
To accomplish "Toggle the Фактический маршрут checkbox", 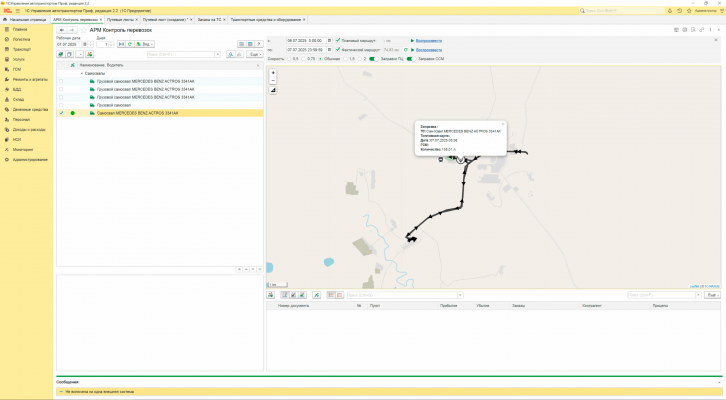I will [338, 50].
